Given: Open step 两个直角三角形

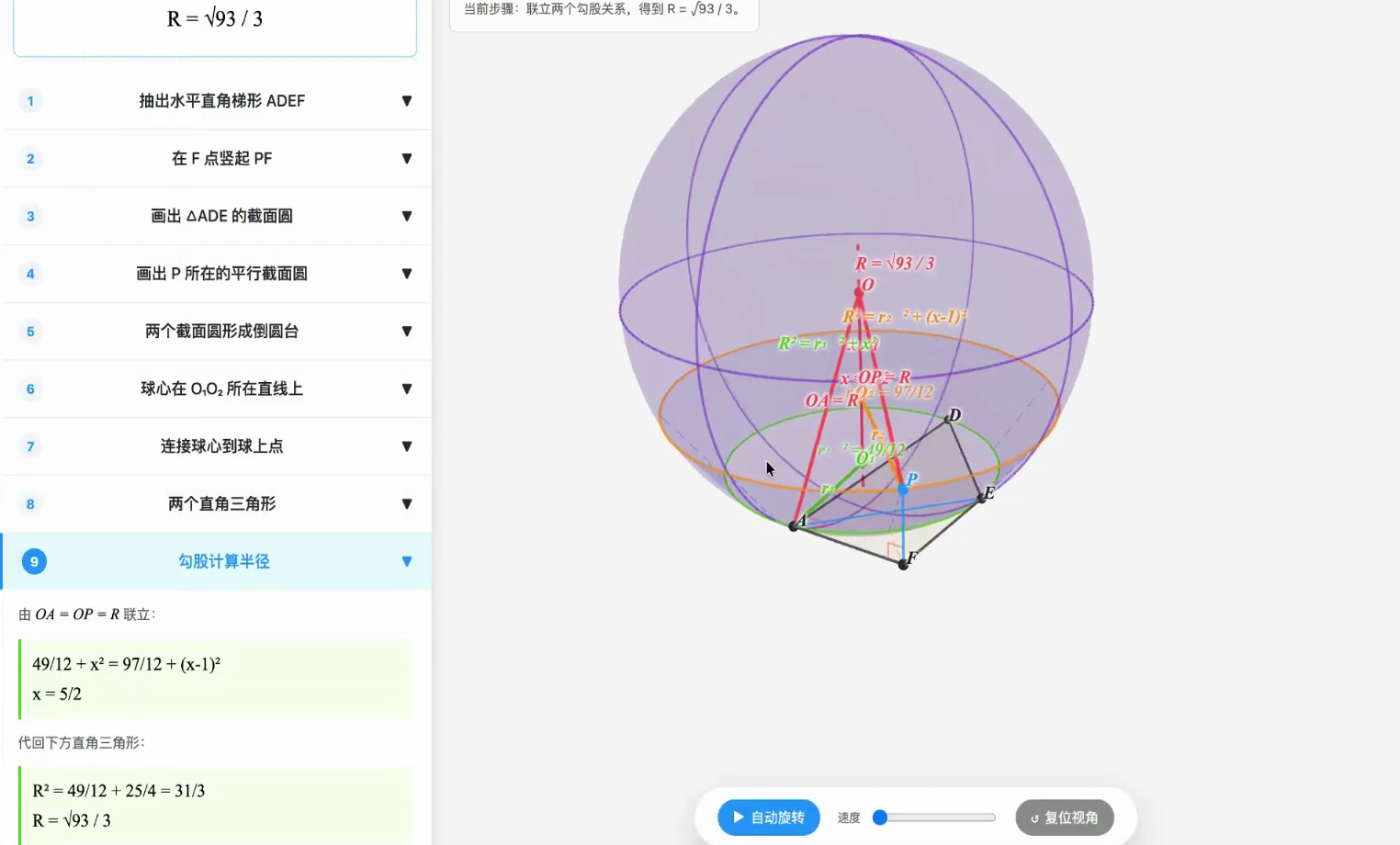Looking at the screenshot, I should (217, 504).
